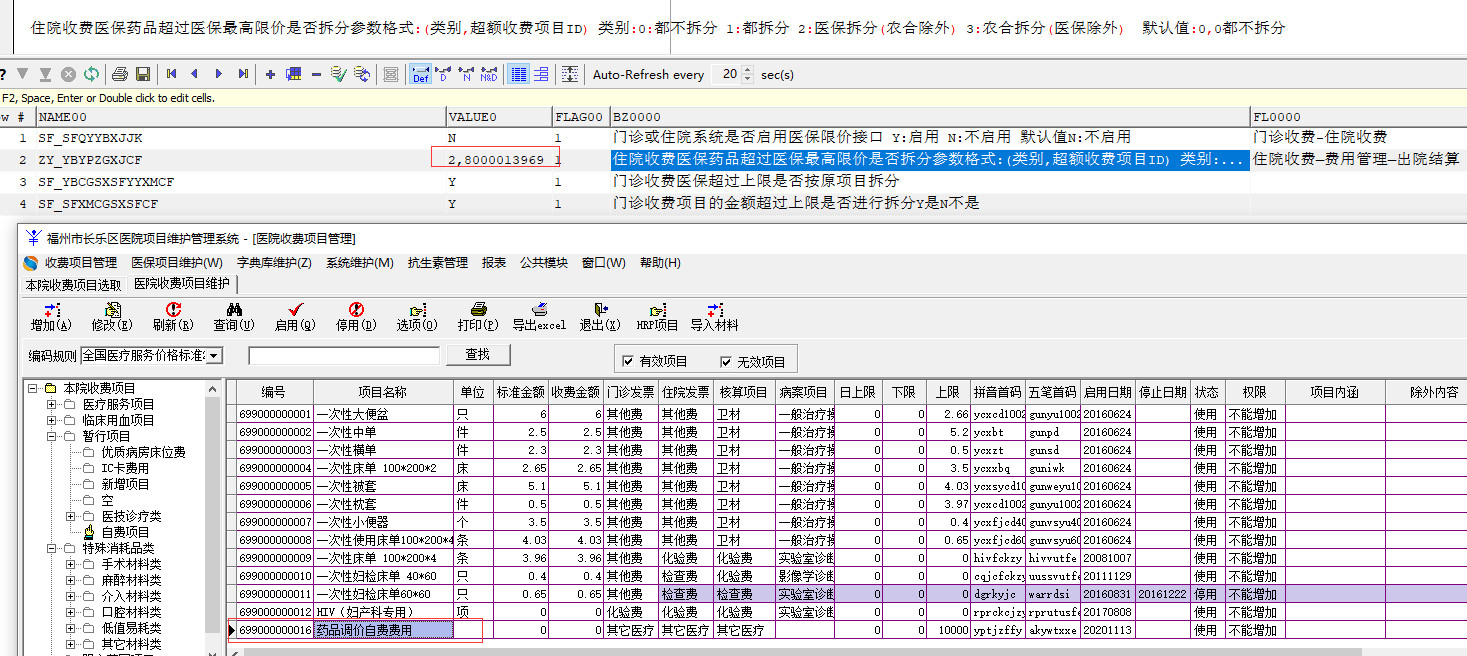Click the floppy disk save icon
The image size is (1467, 656).
point(143,74)
